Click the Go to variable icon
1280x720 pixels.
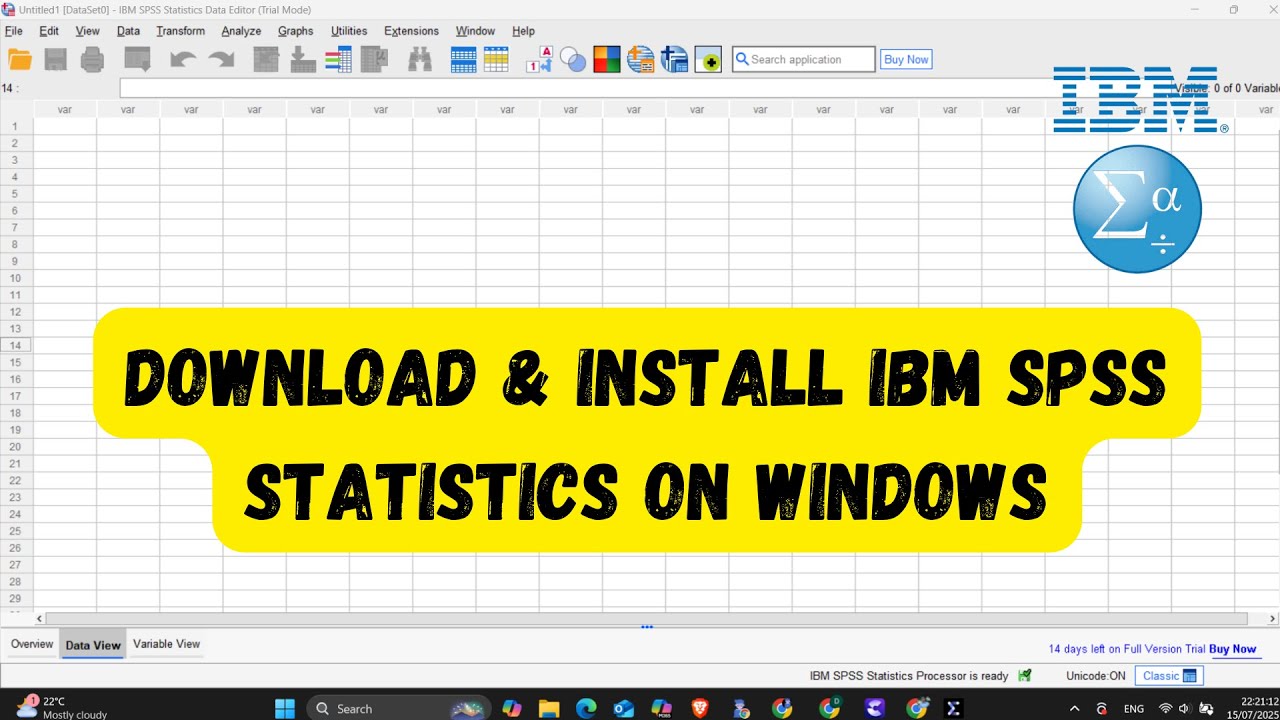pos(303,60)
